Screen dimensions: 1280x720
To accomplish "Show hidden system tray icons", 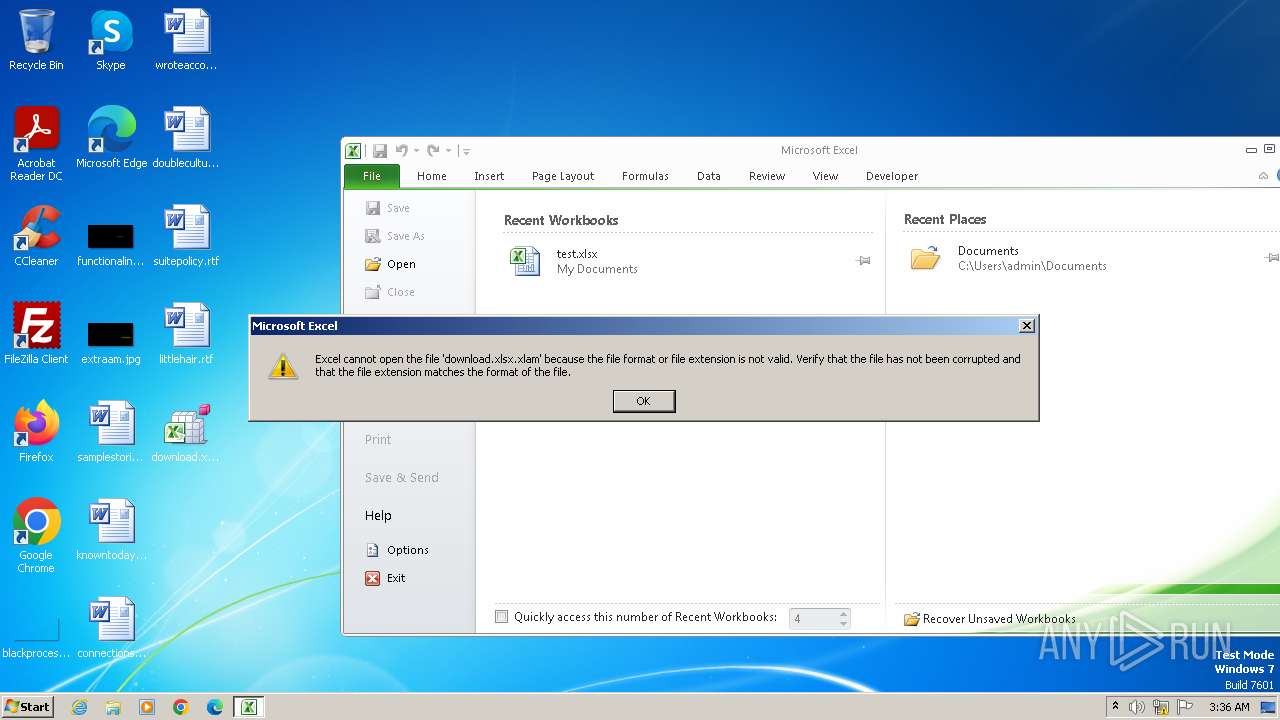I will pos(1115,707).
